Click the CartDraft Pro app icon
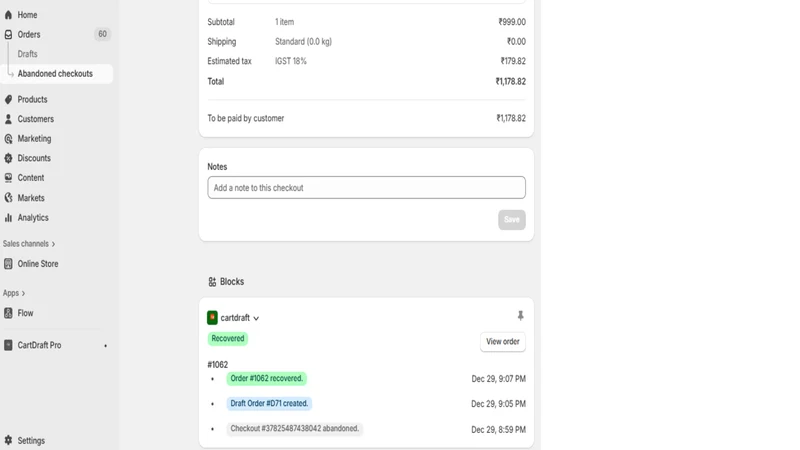Screen dimensions: 800x450 tap(8, 345)
